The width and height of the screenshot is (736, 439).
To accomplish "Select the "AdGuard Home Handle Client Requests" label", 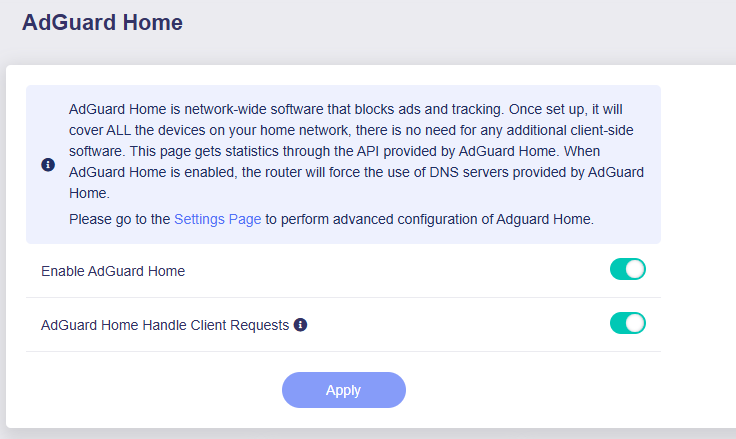I will [x=165, y=325].
